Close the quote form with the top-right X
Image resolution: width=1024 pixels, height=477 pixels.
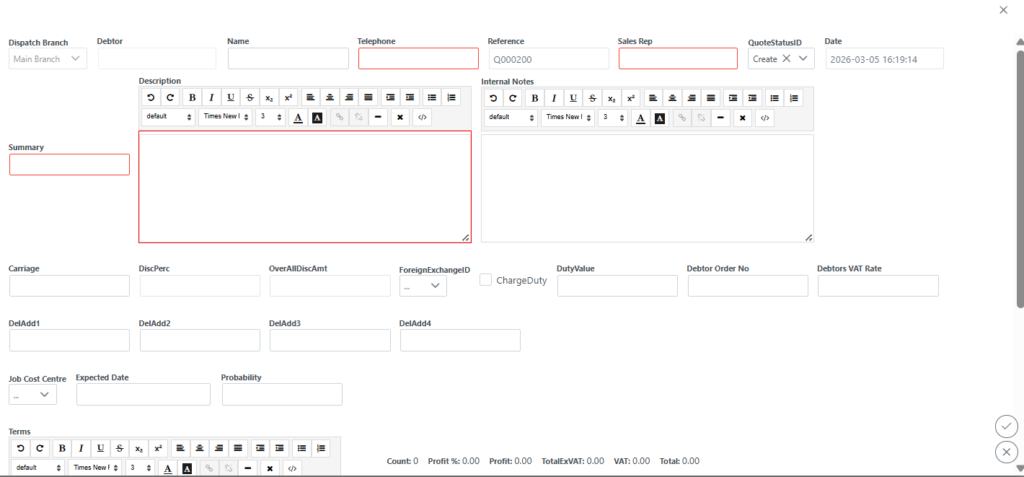tap(1003, 9)
